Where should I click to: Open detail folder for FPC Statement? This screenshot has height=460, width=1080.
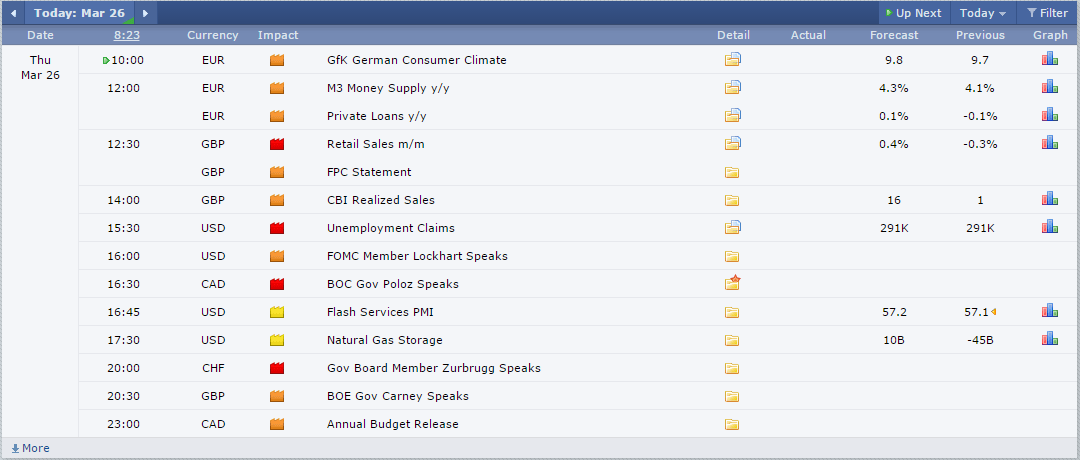pos(731,172)
